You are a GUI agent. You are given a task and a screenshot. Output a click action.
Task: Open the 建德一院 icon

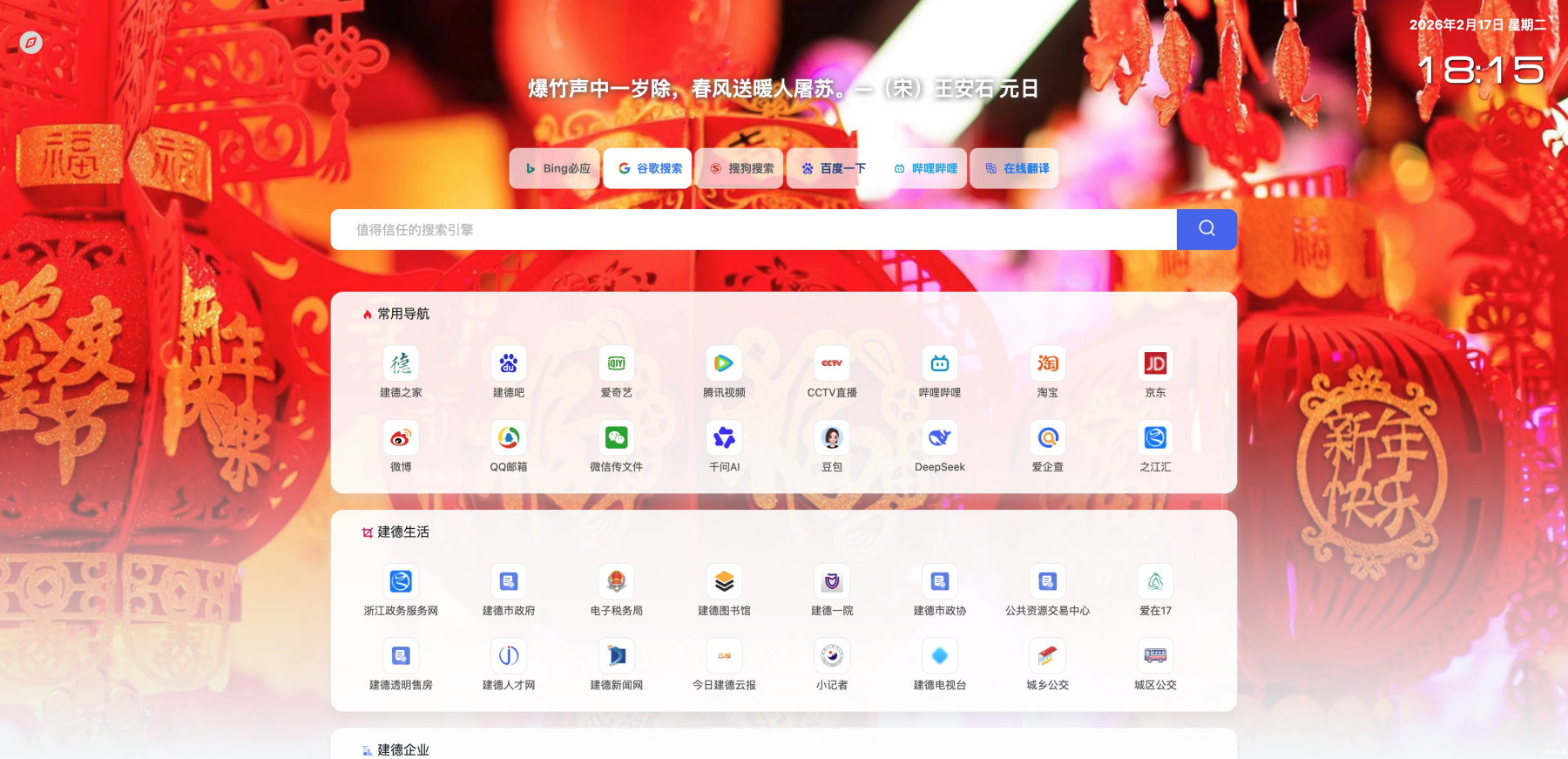[x=832, y=581]
